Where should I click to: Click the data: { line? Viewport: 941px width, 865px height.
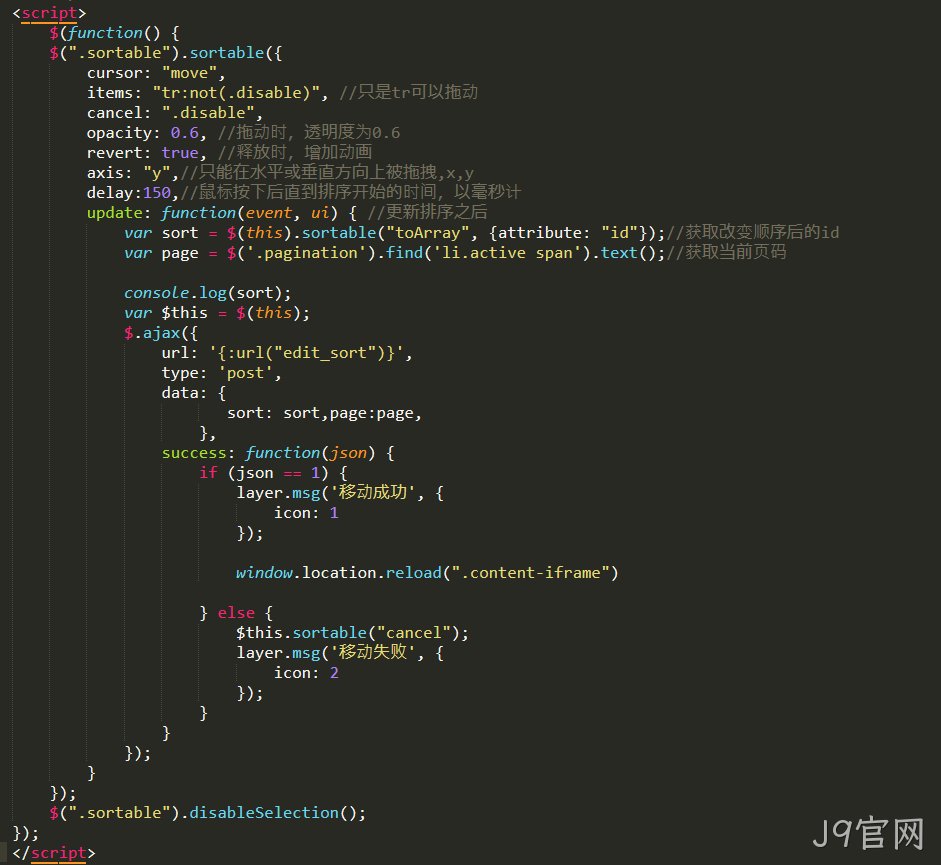click(x=194, y=393)
